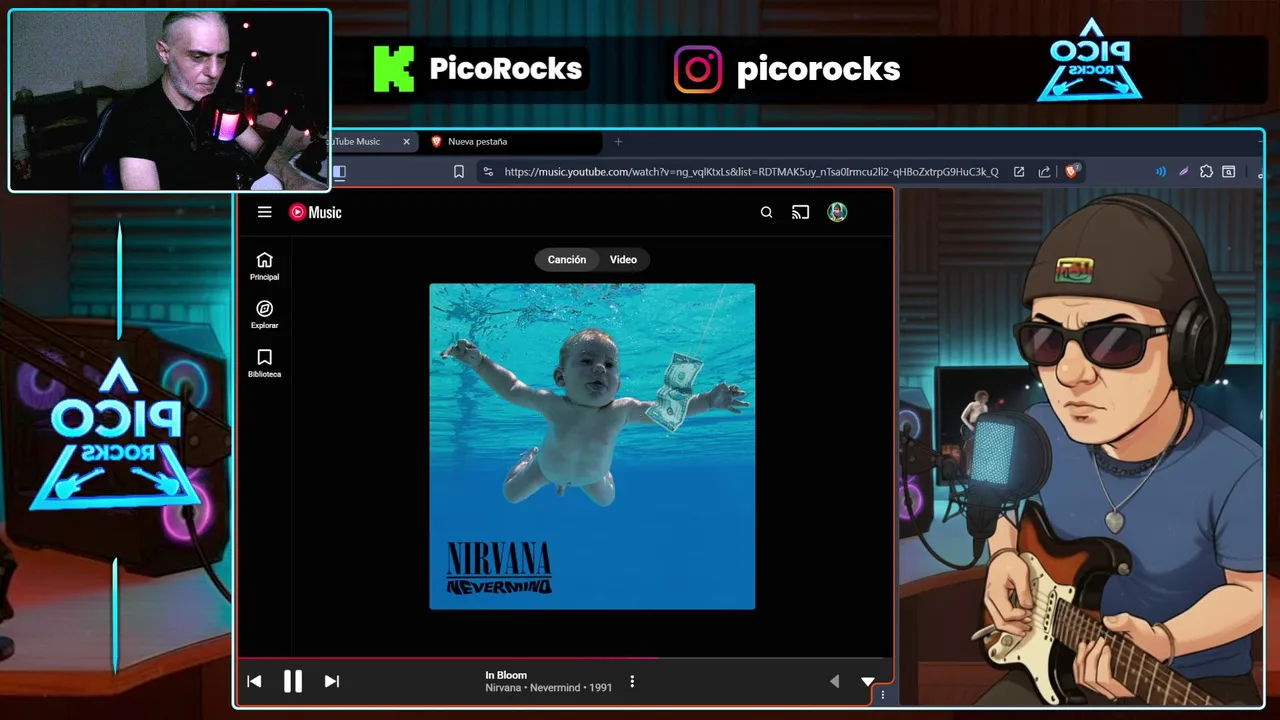This screenshot has width=1280, height=720.
Task: Open the Biblioteca library section
Action: point(264,363)
